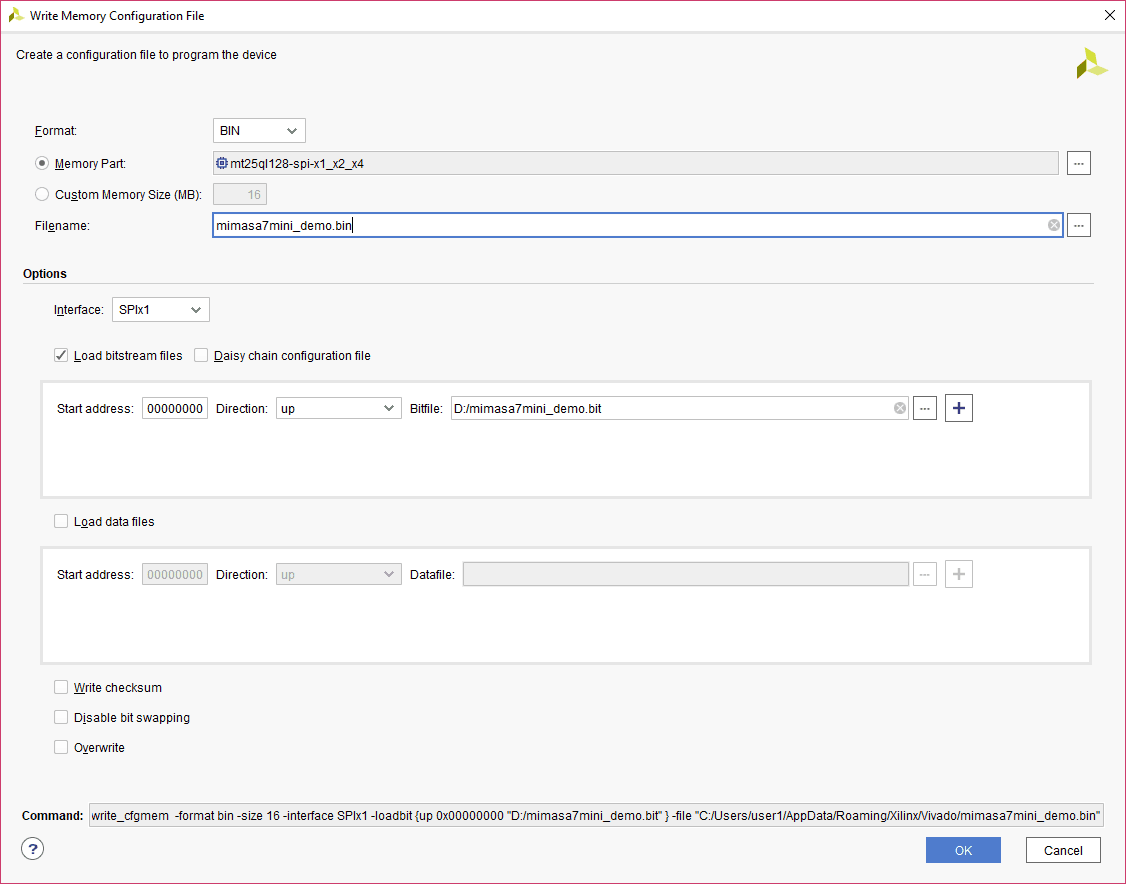The height and width of the screenshot is (884, 1126).
Task: Browse for output filename using ellipsis button
Action: [1078, 226]
